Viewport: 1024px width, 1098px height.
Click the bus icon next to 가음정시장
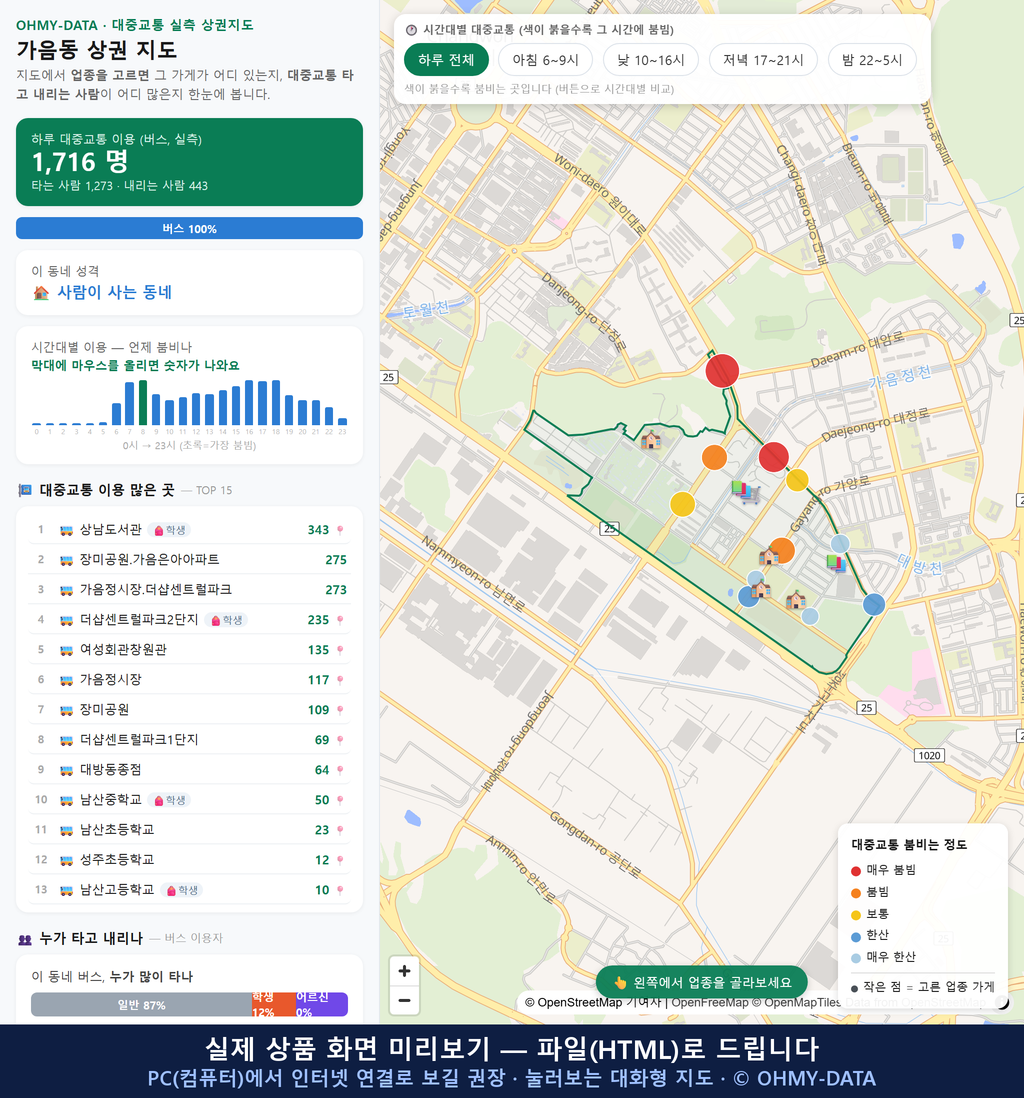[66, 680]
